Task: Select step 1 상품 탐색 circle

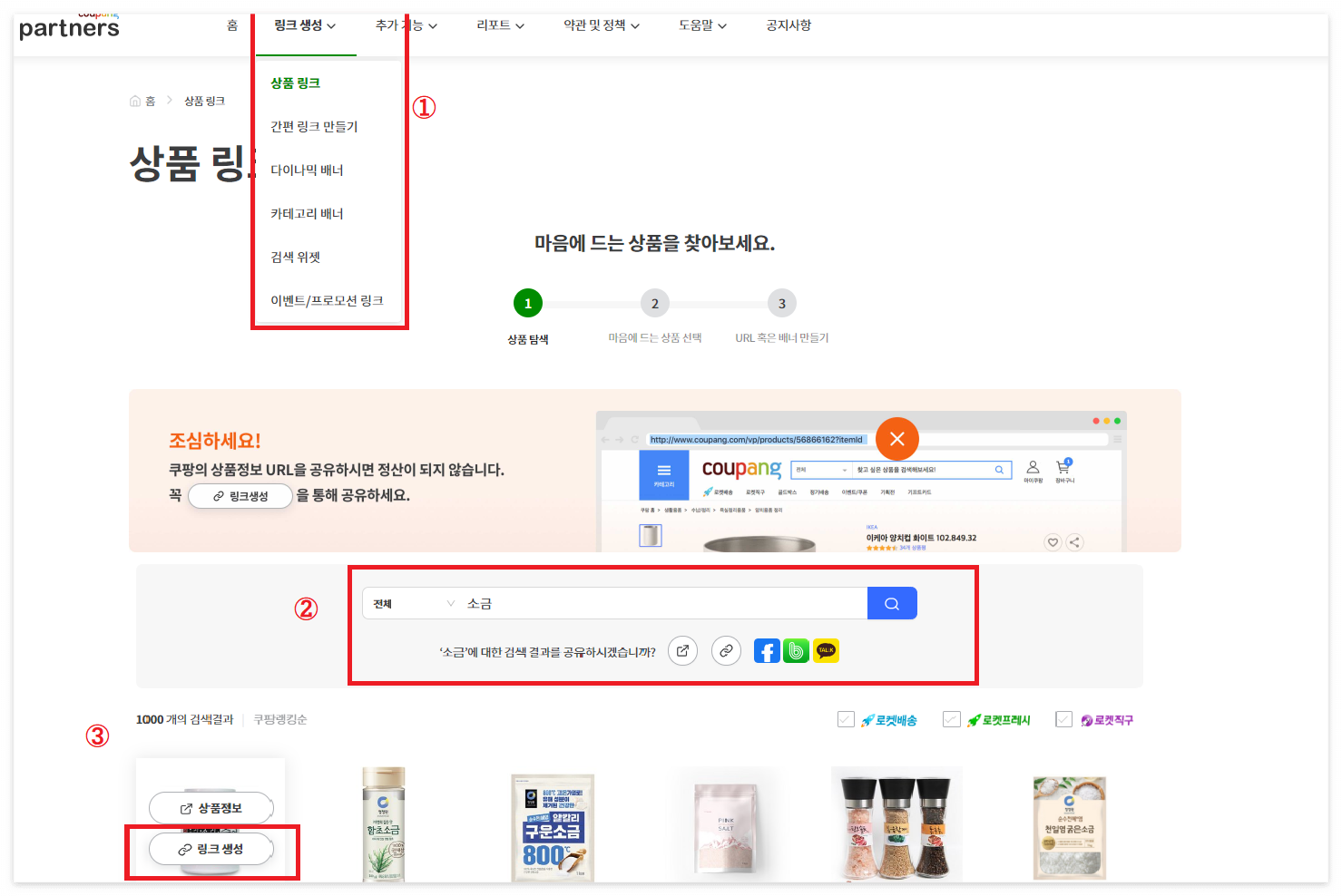Action: tap(528, 303)
